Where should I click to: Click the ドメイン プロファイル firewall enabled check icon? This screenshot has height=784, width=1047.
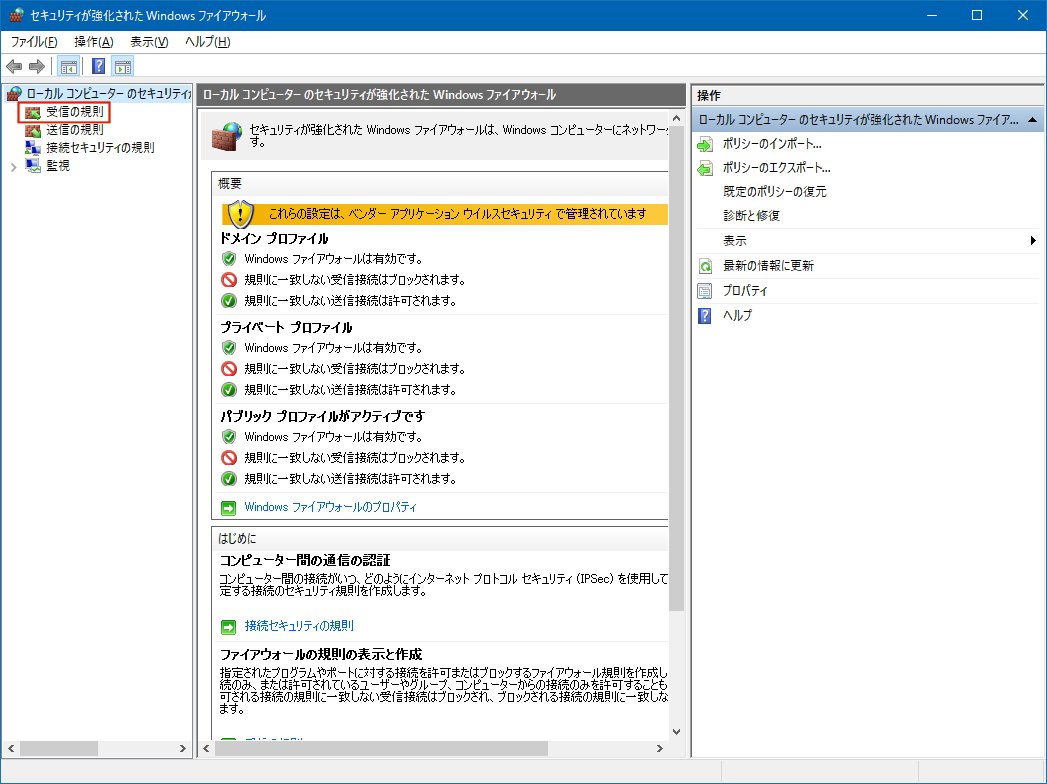[229, 258]
